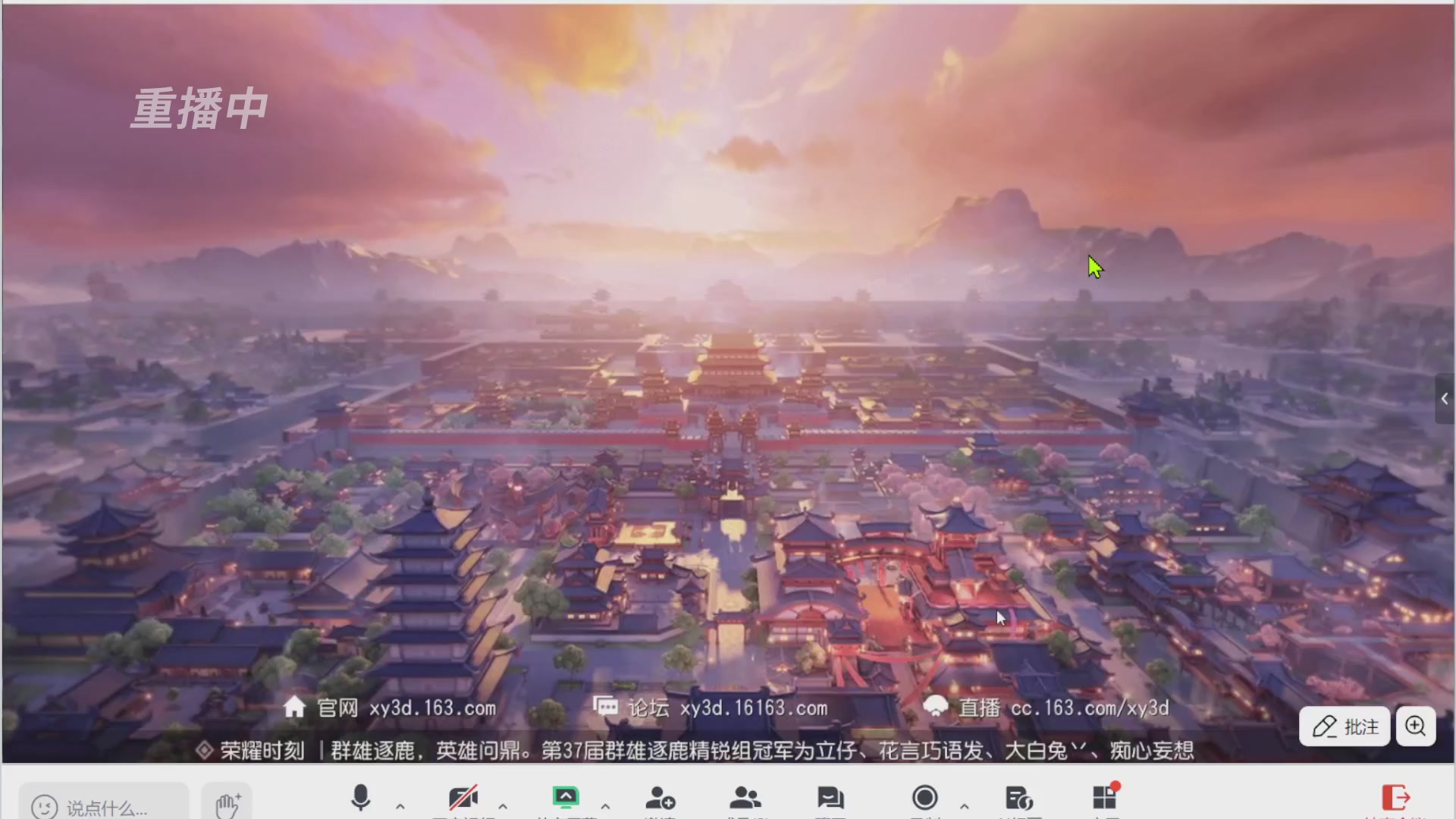Image resolution: width=1456 pixels, height=819 pixels.
Task: Click the 重播中 replay label
Action: point(199,108)
